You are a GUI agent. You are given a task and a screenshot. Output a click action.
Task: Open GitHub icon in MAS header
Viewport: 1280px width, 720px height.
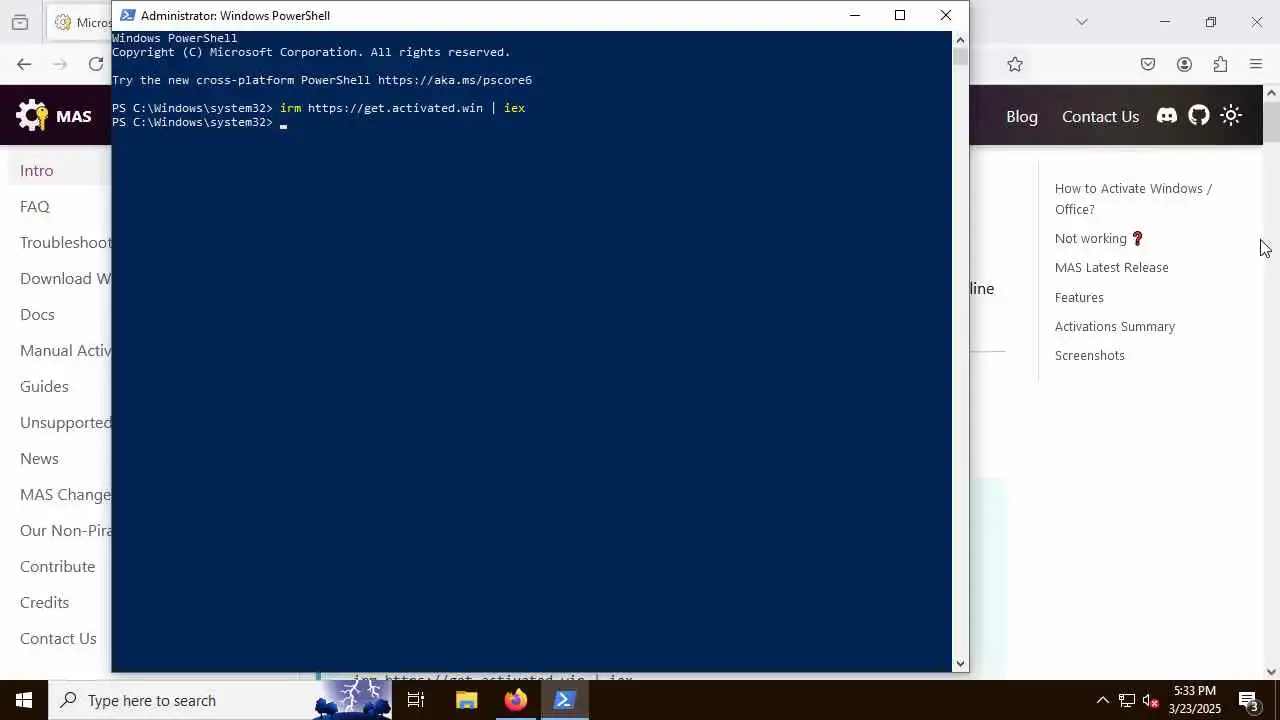coord(1199,116)
